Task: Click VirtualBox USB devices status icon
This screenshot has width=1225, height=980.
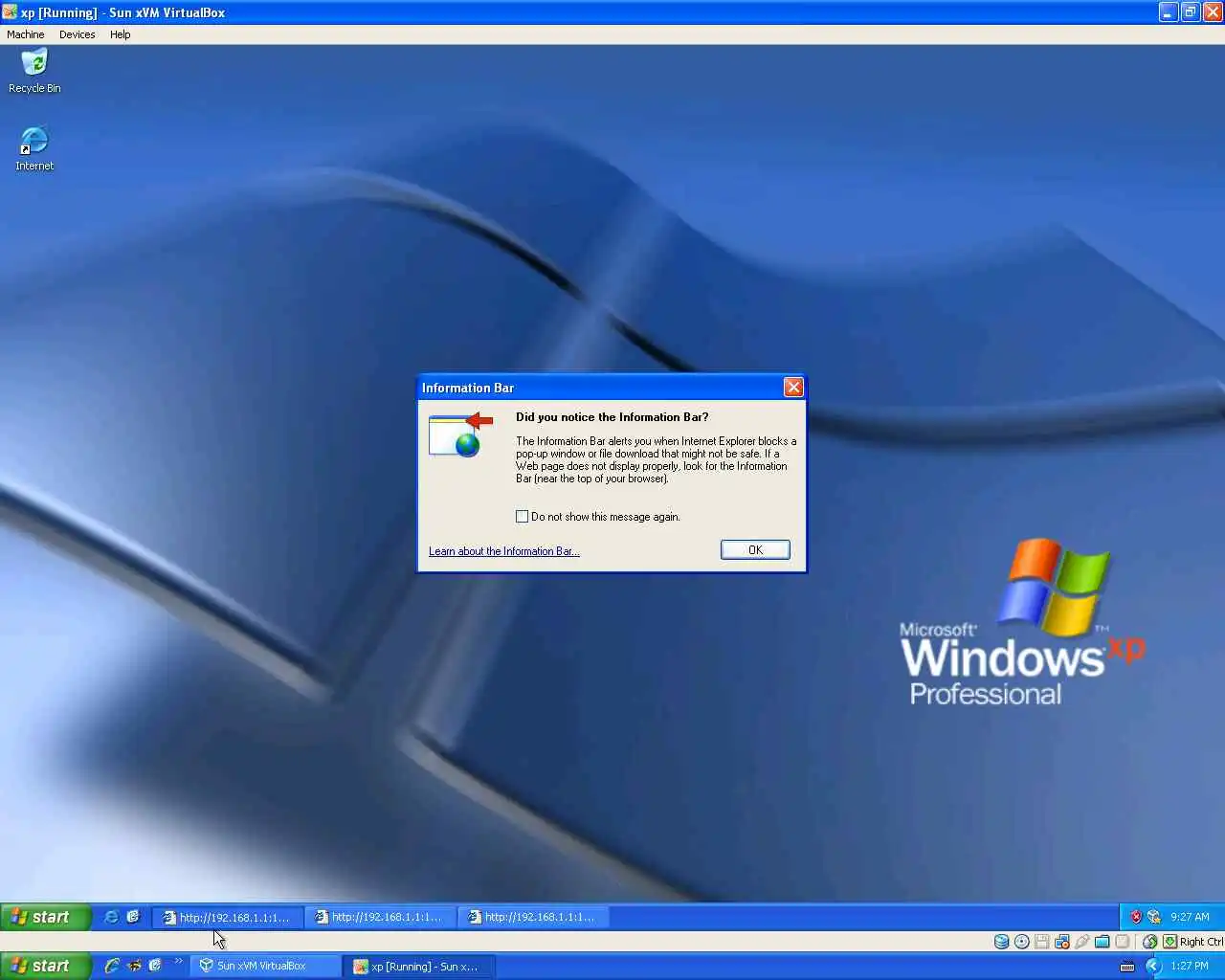Action: click(x=1082, y=942)
